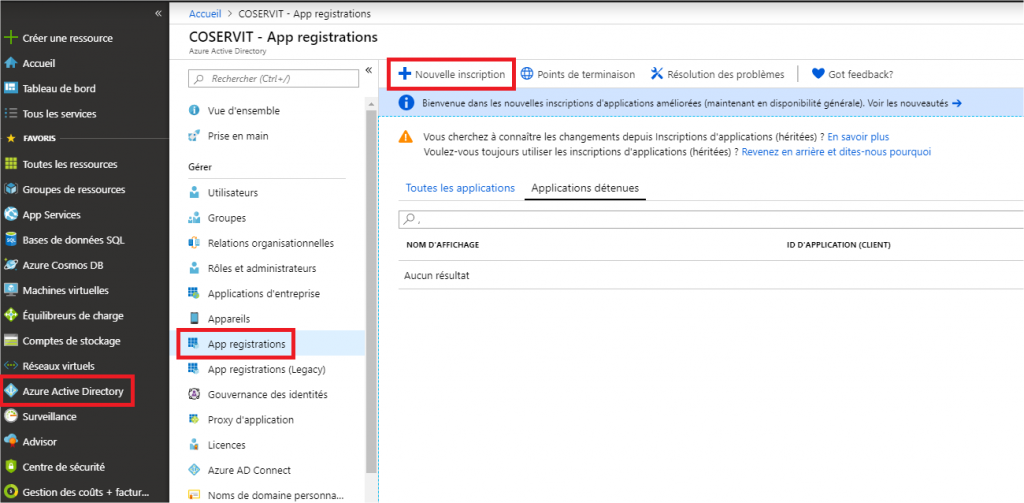Click the Accueil breadcrumb link
The width and height of the screenshot is (1024, 503).
pos(204,13)
